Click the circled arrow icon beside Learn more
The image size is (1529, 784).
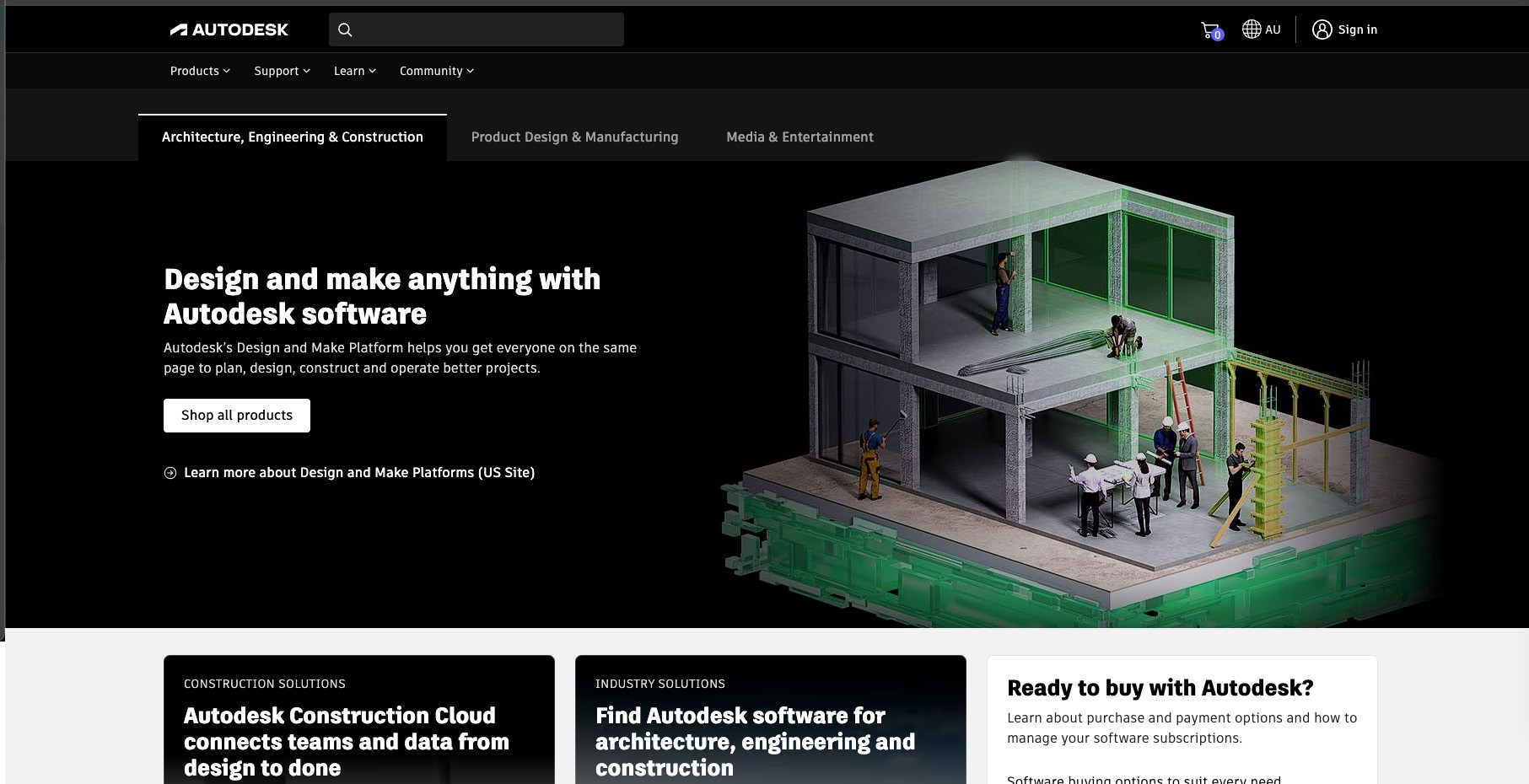pos(170,473)
